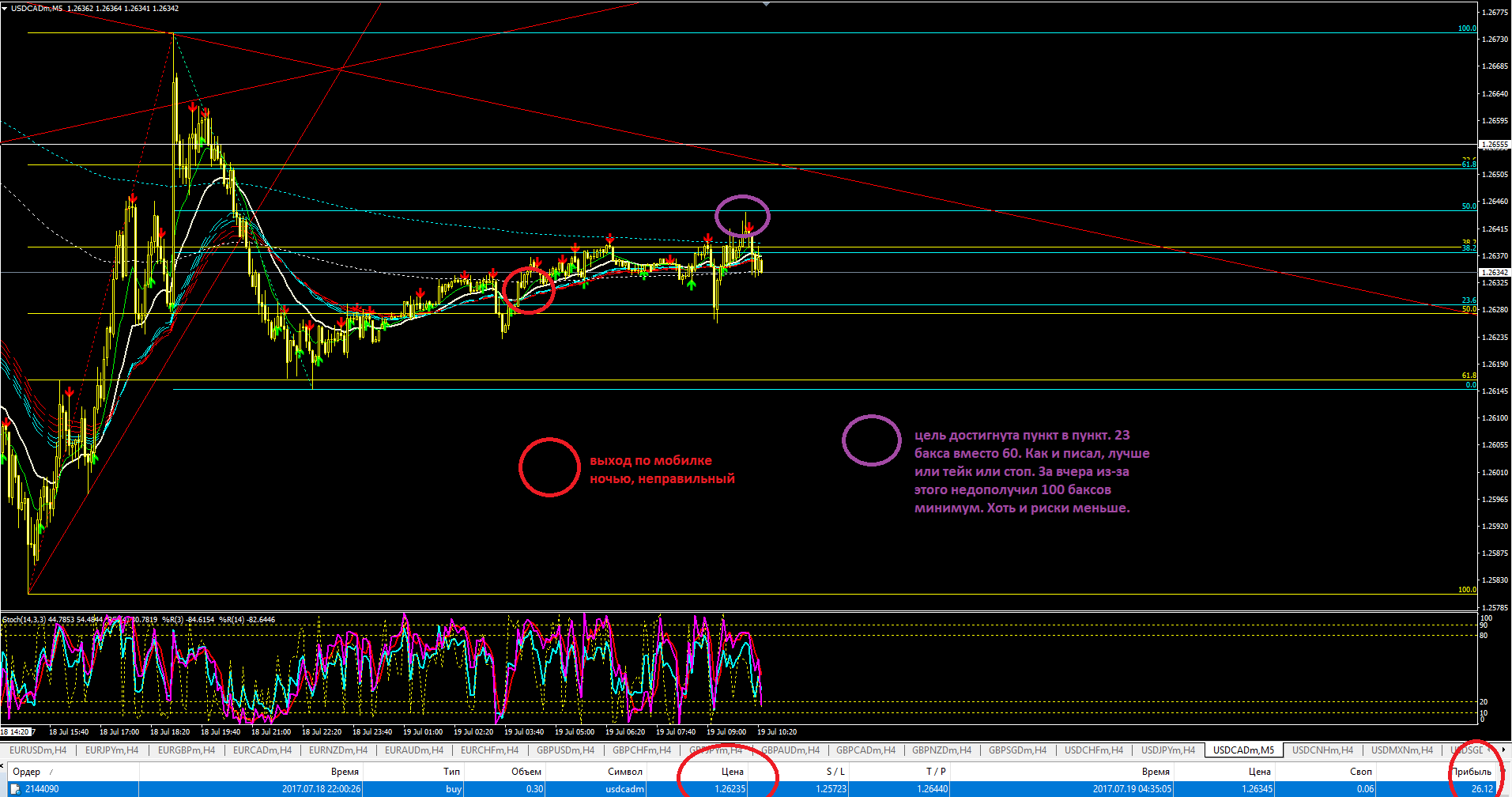Select the GBPCHFm,H4 tab
Screen dimensions: 1512x797
point(641,750)
